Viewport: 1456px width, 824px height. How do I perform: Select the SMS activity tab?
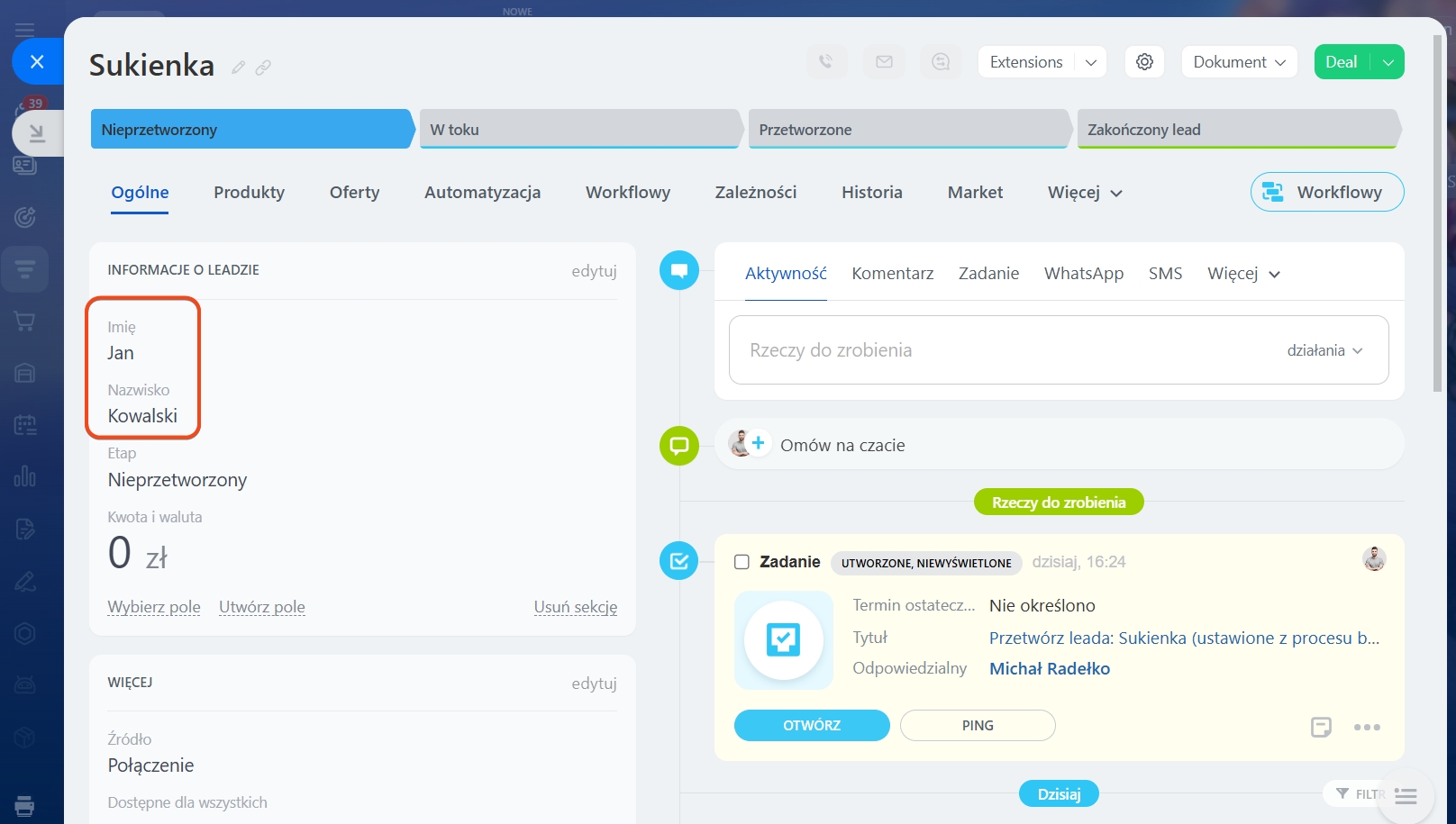click(1165, 274)
